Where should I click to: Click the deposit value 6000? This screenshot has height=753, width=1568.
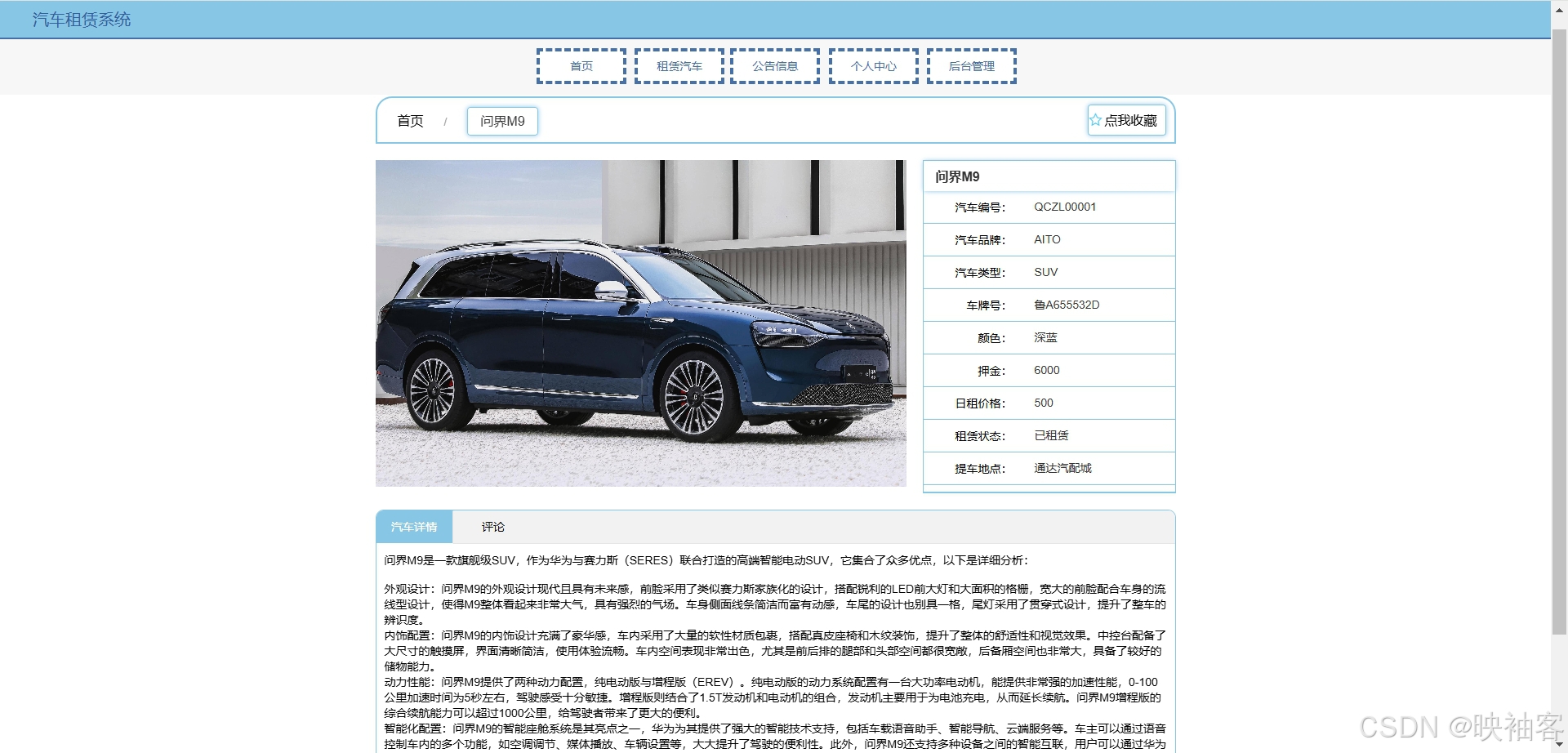[x=1046, y=370]
